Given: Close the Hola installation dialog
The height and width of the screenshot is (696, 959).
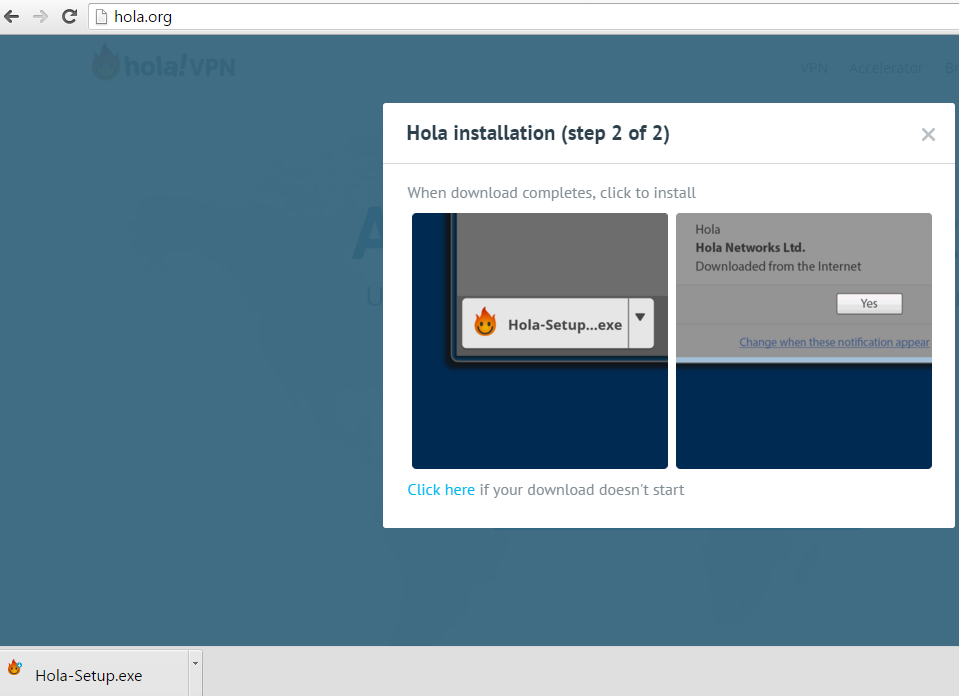Looking at the screenshot, I should click(x=928, y=135).
